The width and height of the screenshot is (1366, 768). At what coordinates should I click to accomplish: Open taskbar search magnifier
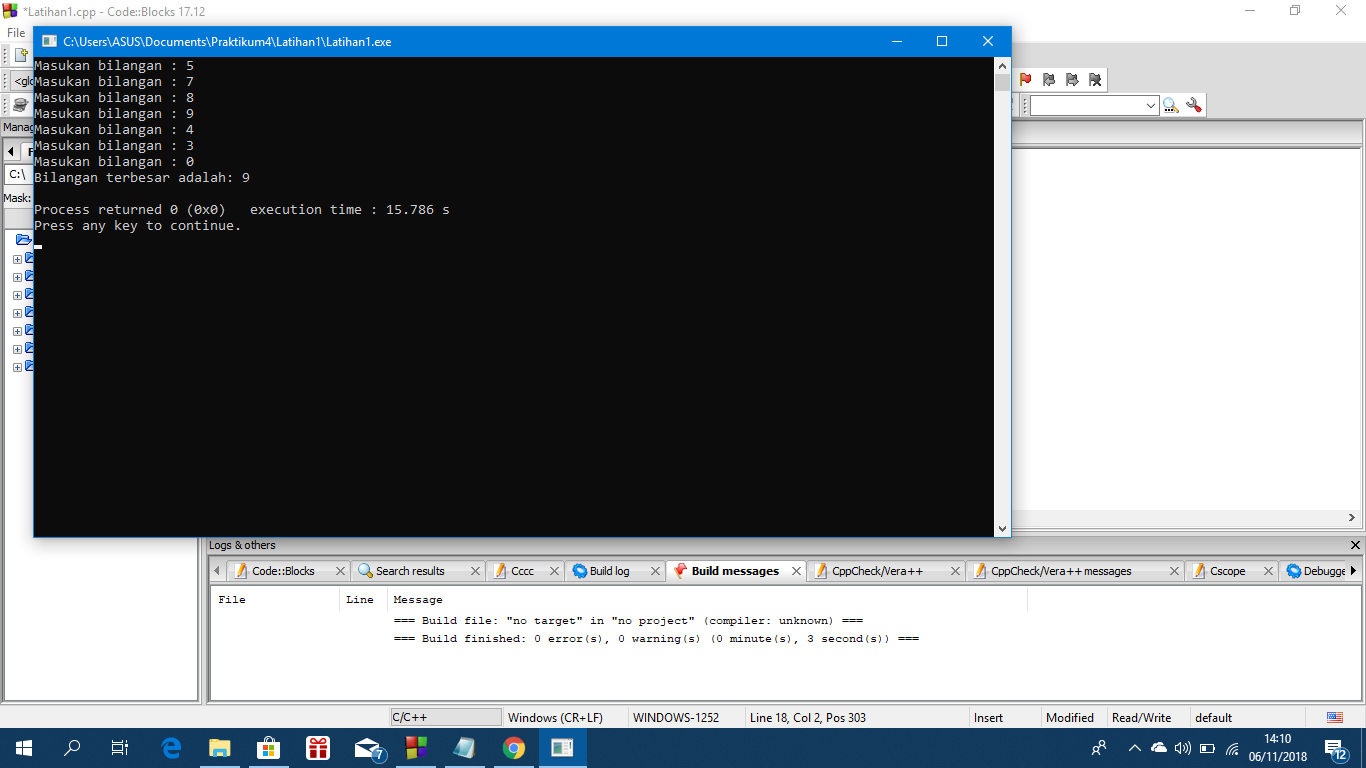[x=72, y=748]
